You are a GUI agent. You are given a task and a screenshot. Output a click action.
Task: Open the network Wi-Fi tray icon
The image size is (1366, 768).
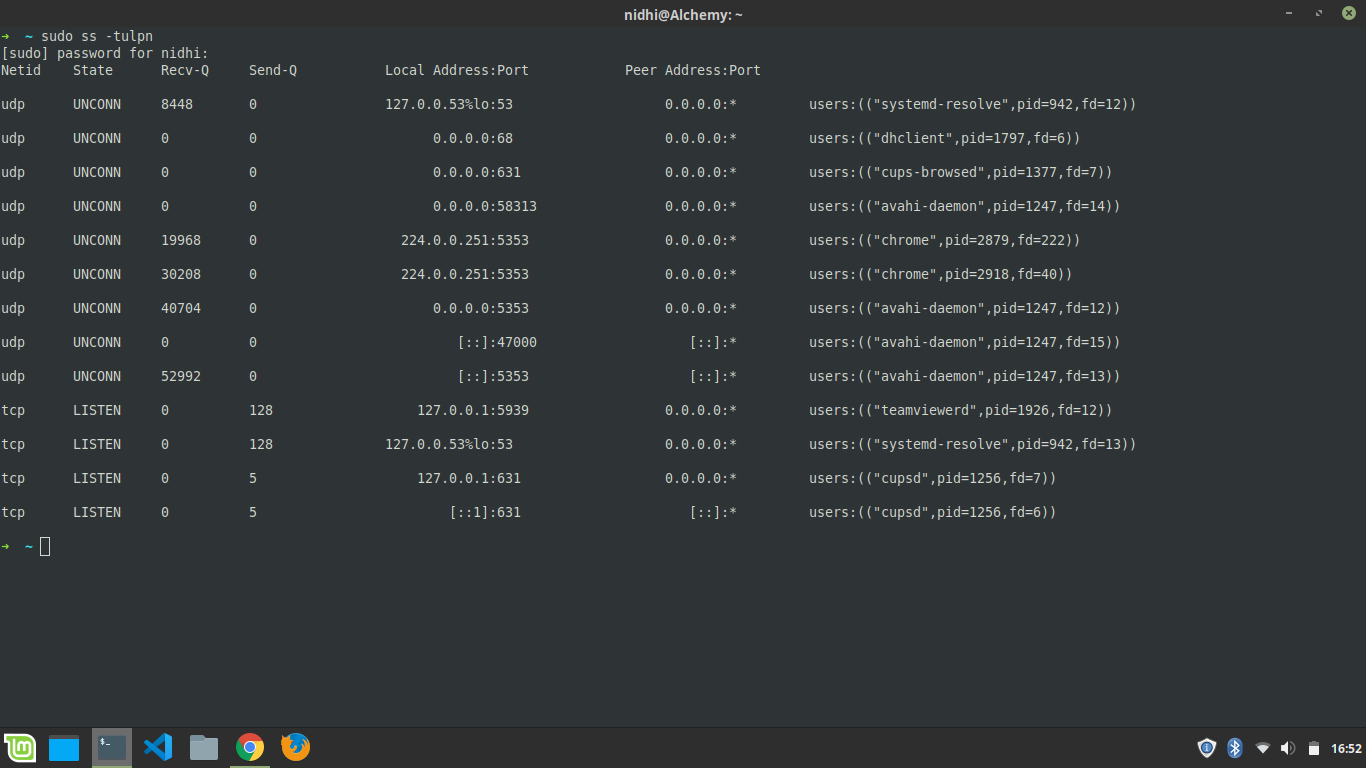pyautogui.click(x=1262, y=748)
